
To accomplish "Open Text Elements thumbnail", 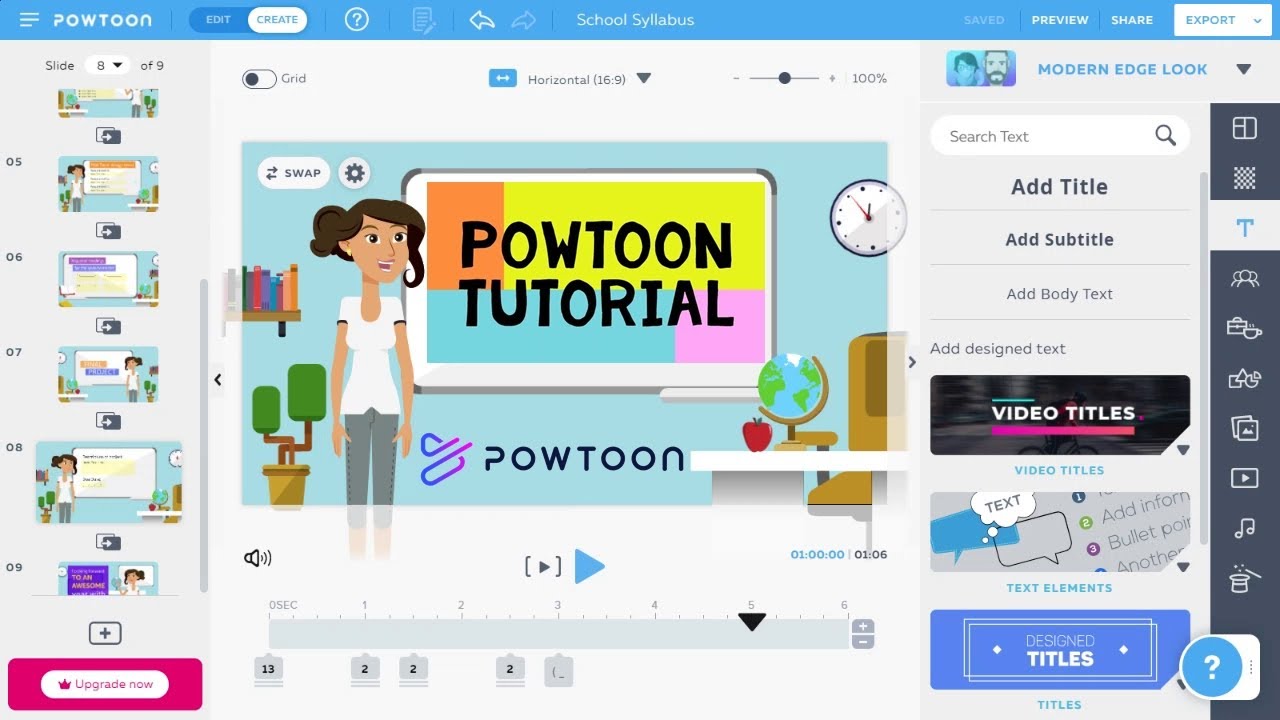I will click(1060, 532).
